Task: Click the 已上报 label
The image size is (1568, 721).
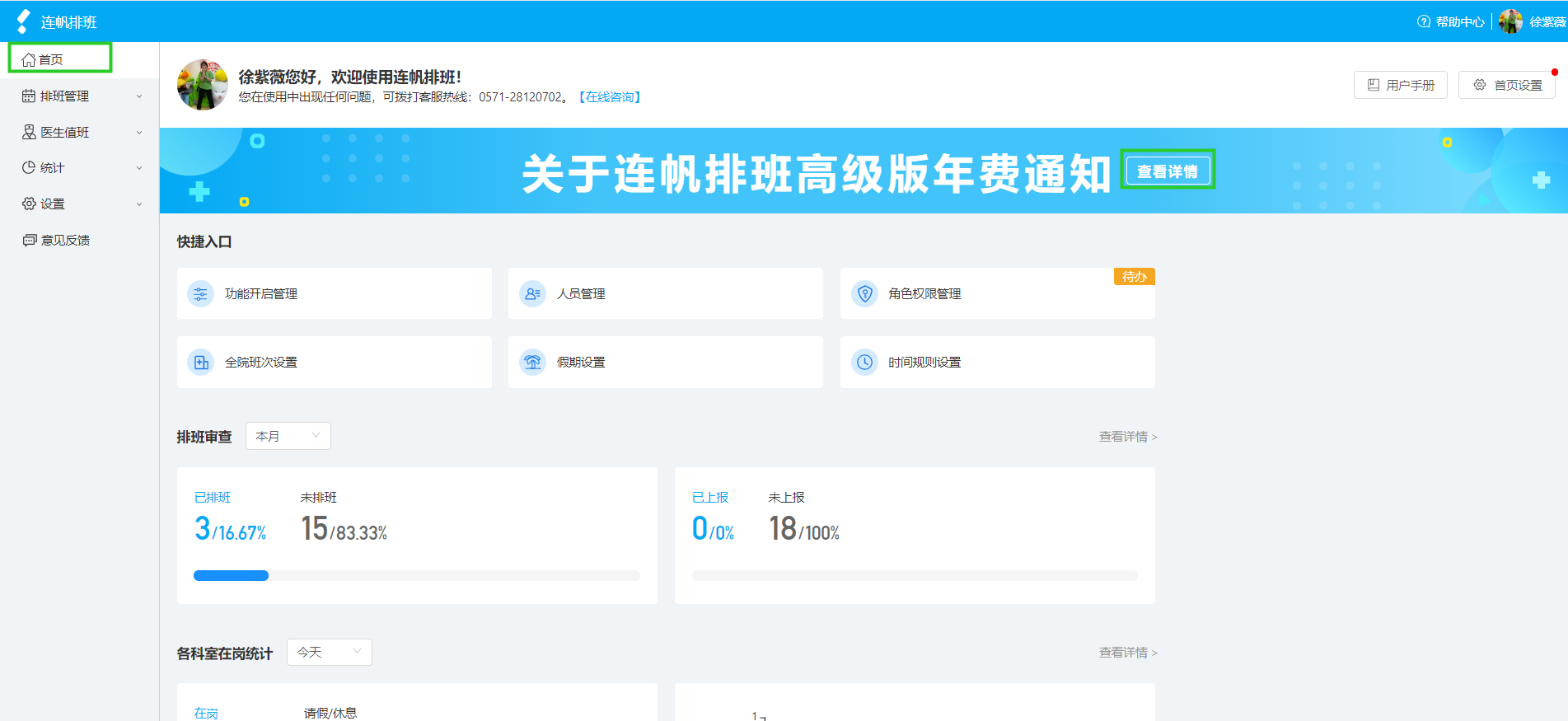Action: click(x=710, y=498)
